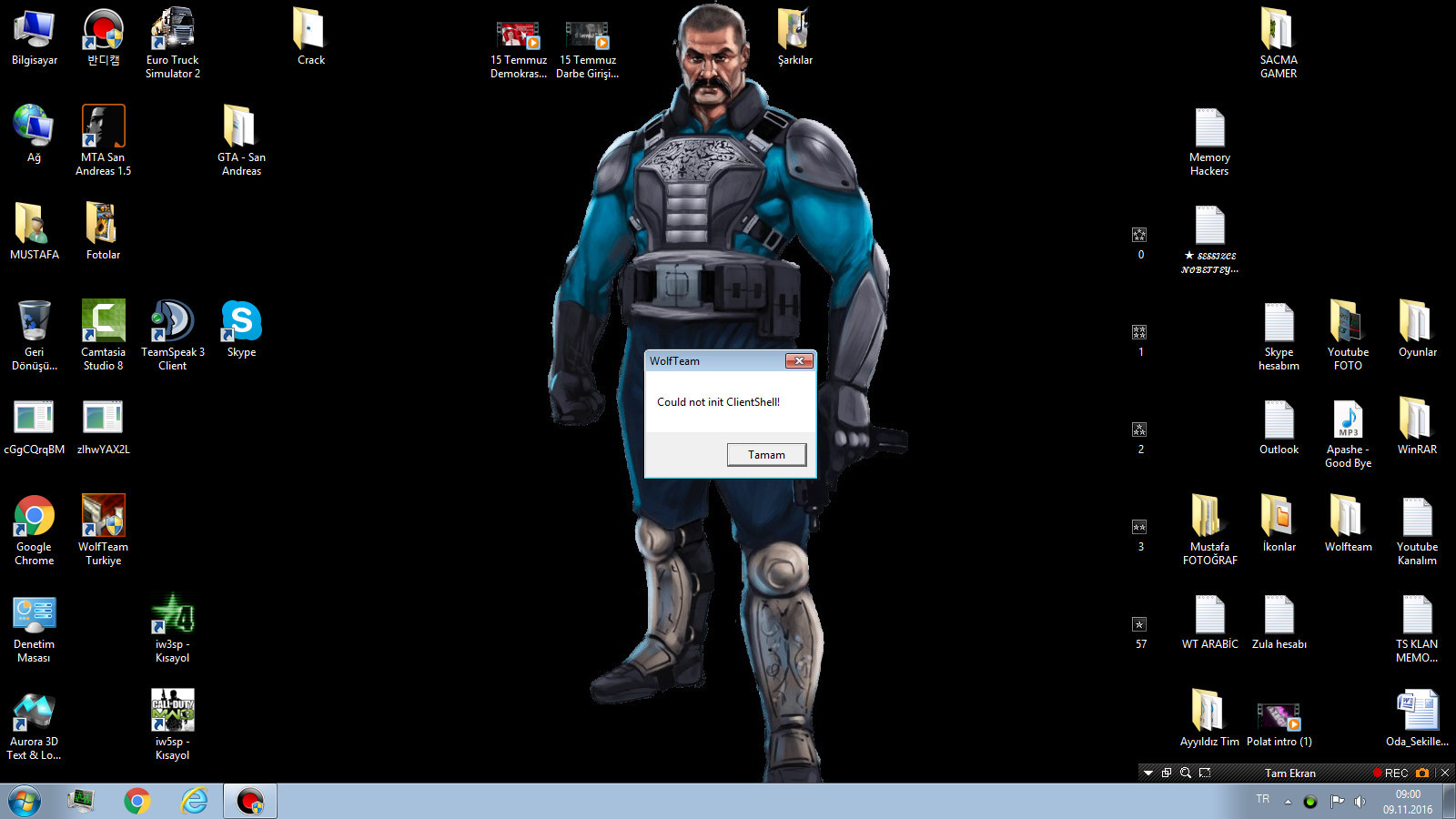Click the Show desktop strip at taskbar end
The width and height of the screenshot is (1456, 819).
pos(1449,801)
